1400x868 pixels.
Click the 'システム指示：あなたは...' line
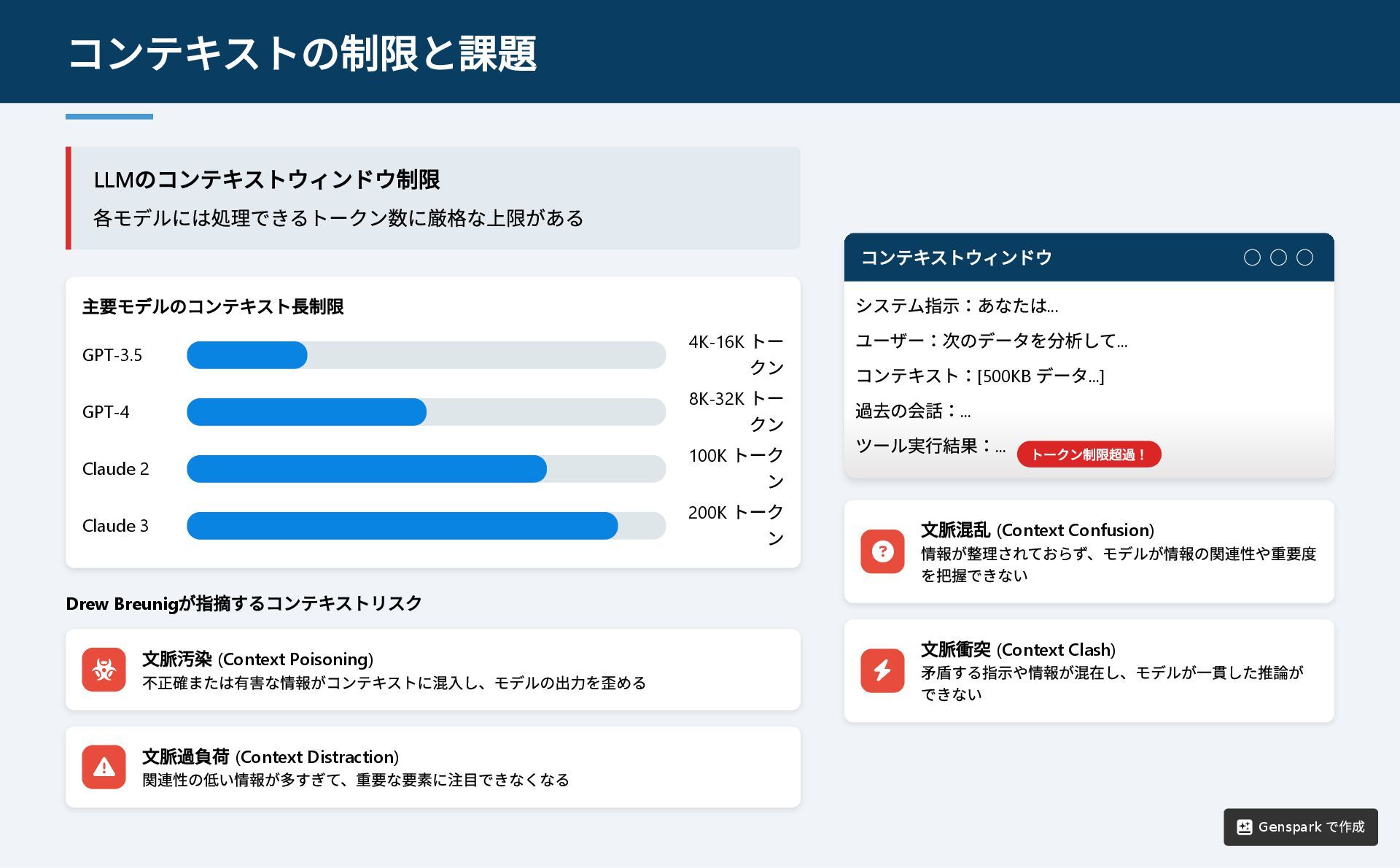click(957, 306)
